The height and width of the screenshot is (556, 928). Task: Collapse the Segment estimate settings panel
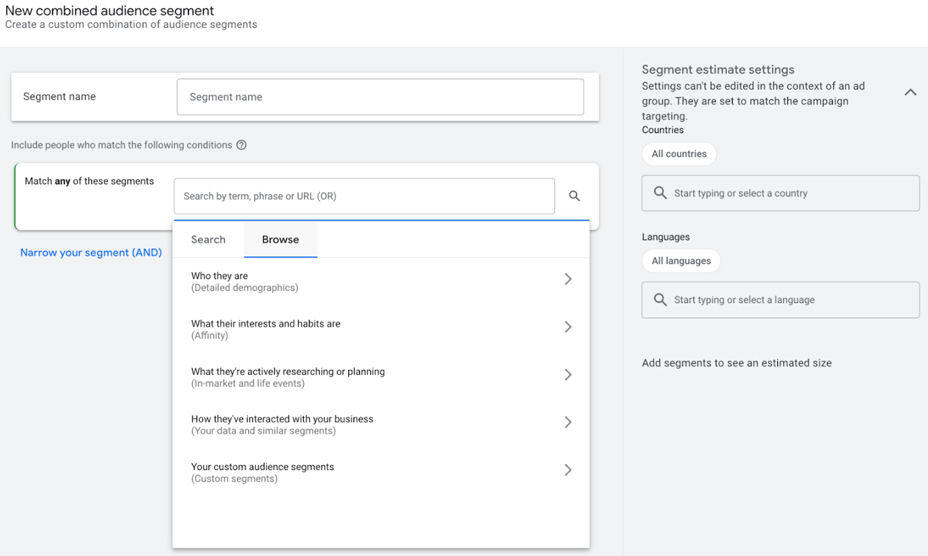(x=910, y=92)
